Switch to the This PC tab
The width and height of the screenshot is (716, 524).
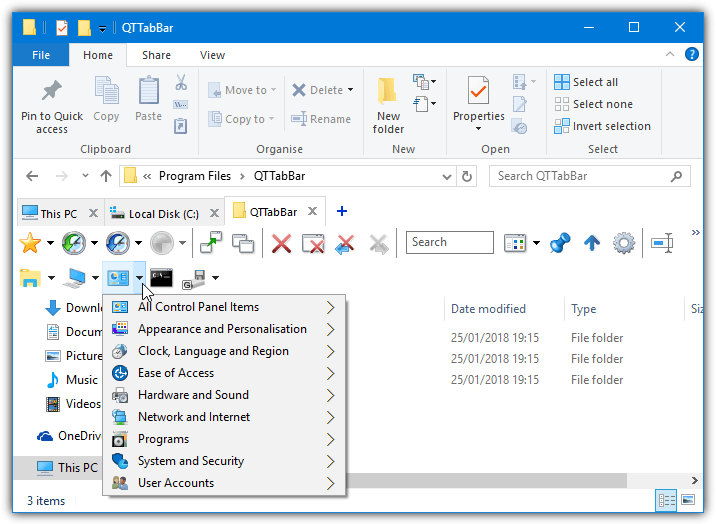click(x=59, y=214)
